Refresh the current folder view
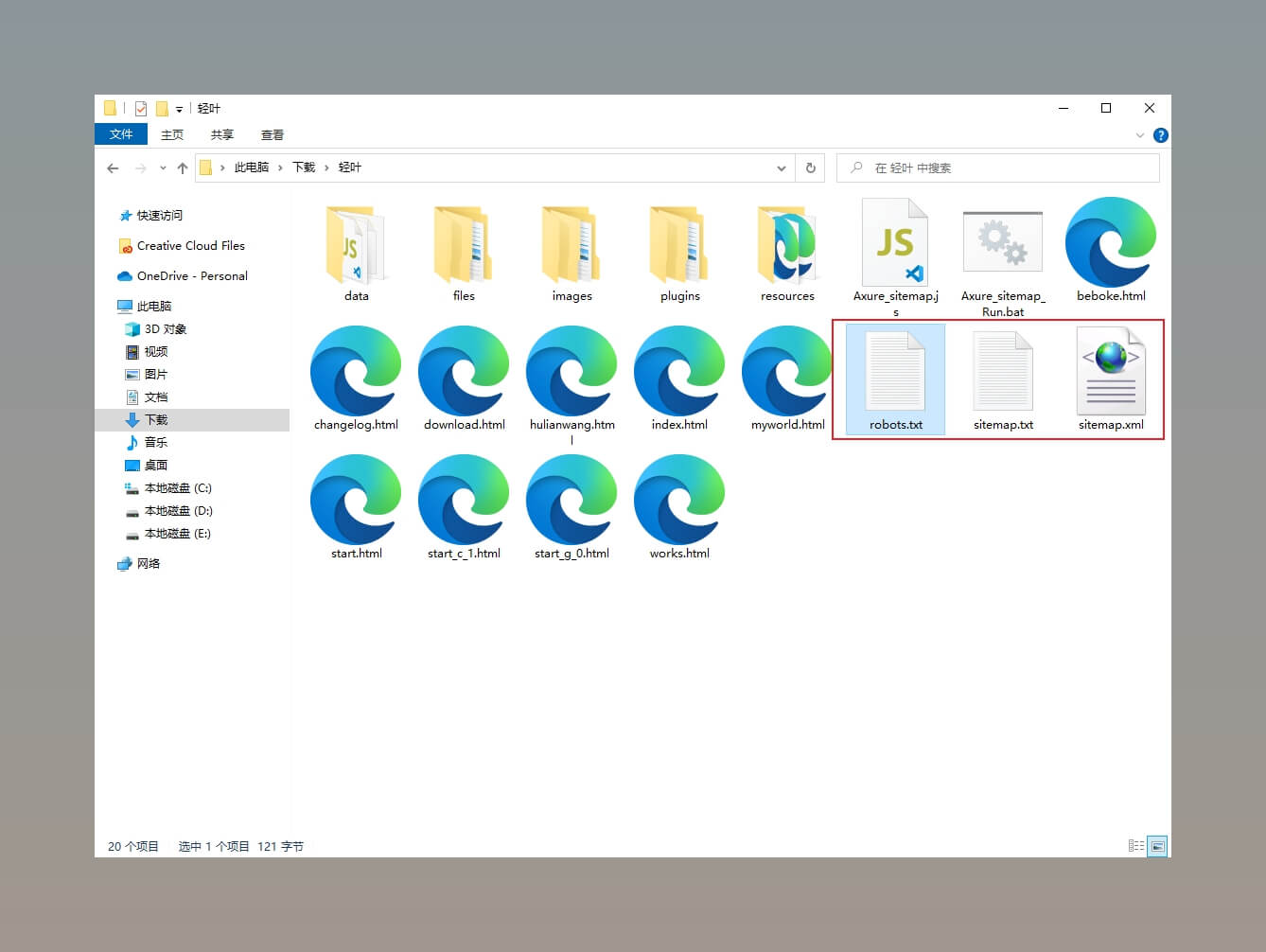1266x952 pixels. [x=810, y=167]
